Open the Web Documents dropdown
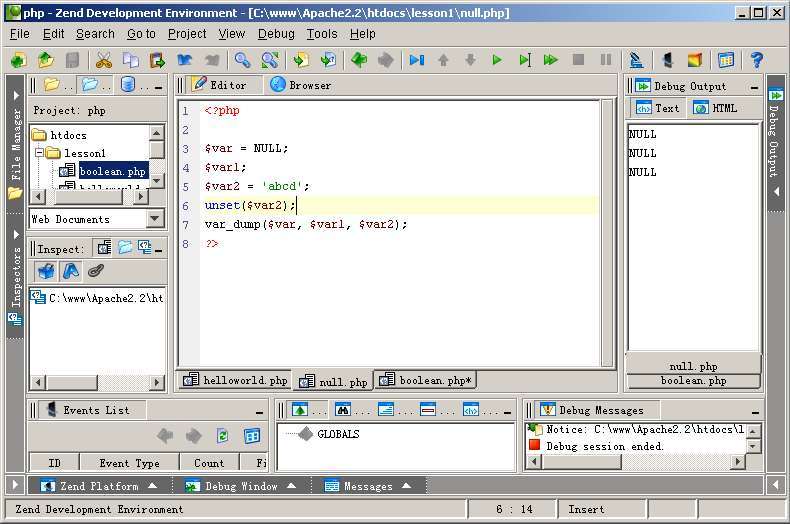Image resolution: width=790 pixels, height=524 pixels. pyautogui.click(x=155, y=219)
